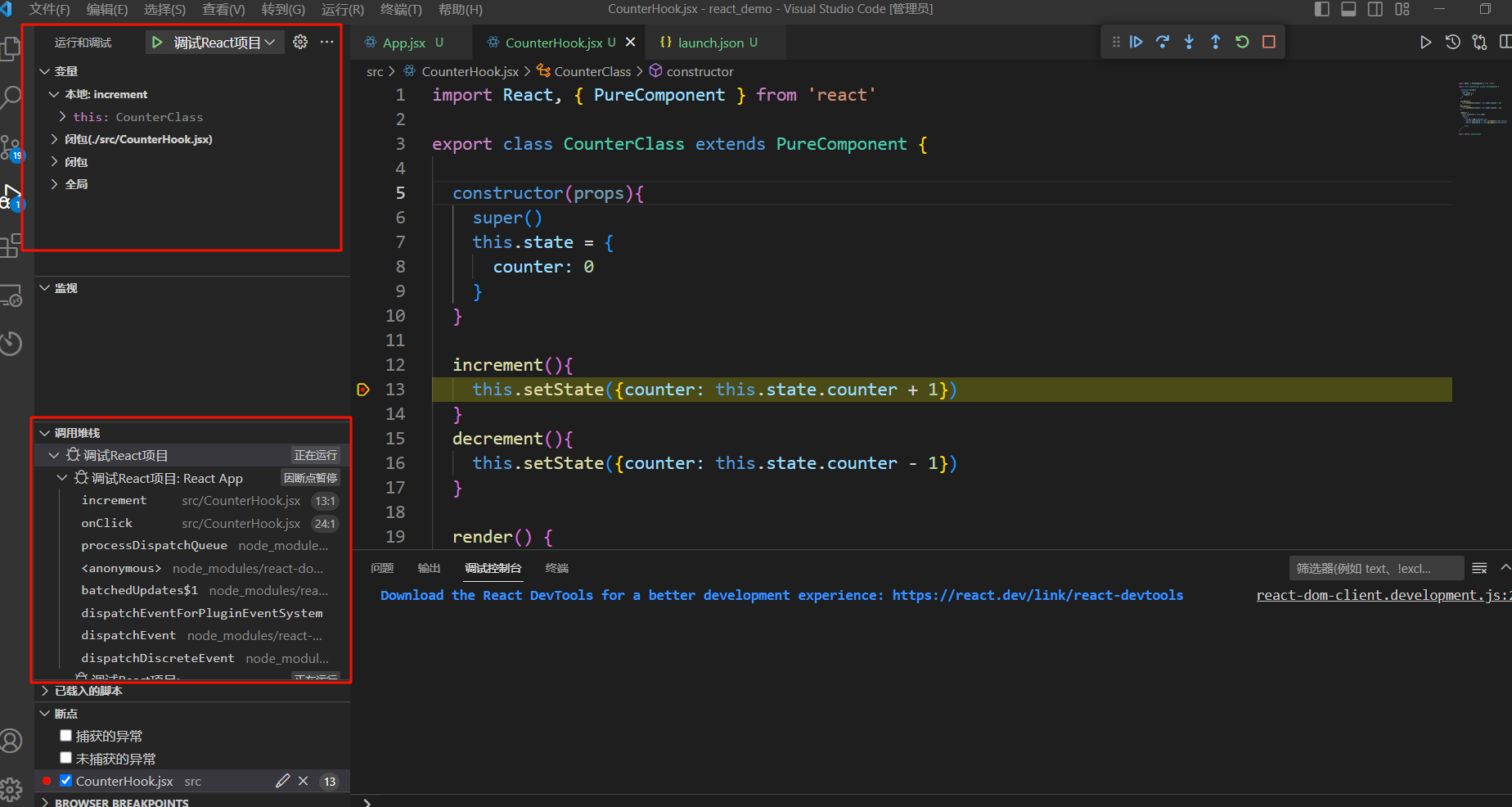This screenshot has height=807, width=1512.
Task: Open Source Control view in activity bar
Action: 11,147
